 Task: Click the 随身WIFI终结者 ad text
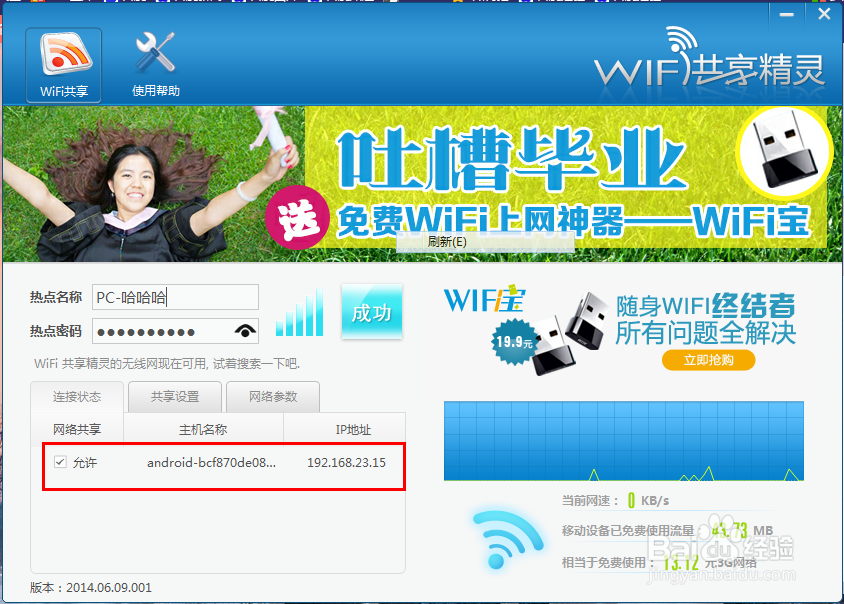pos(706,305)
